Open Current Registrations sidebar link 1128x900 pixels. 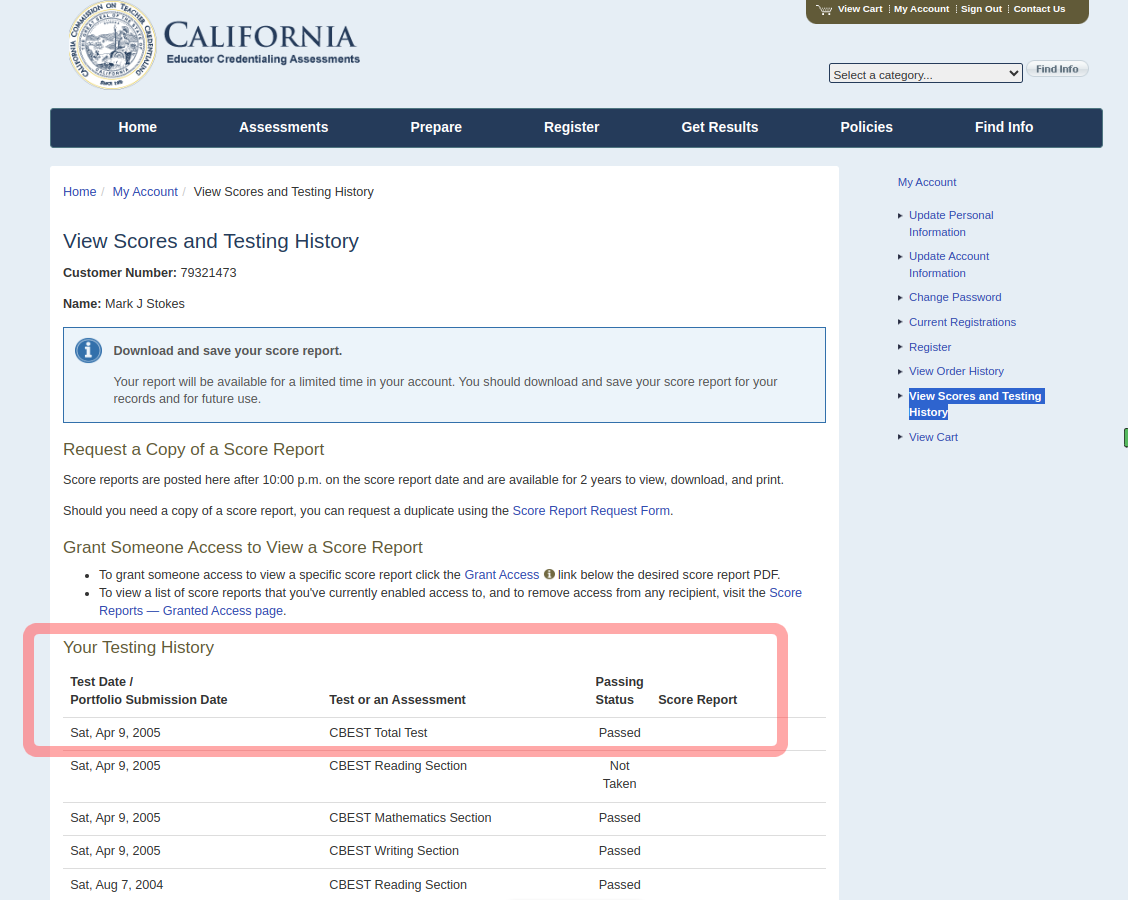[x=961, y=322]
